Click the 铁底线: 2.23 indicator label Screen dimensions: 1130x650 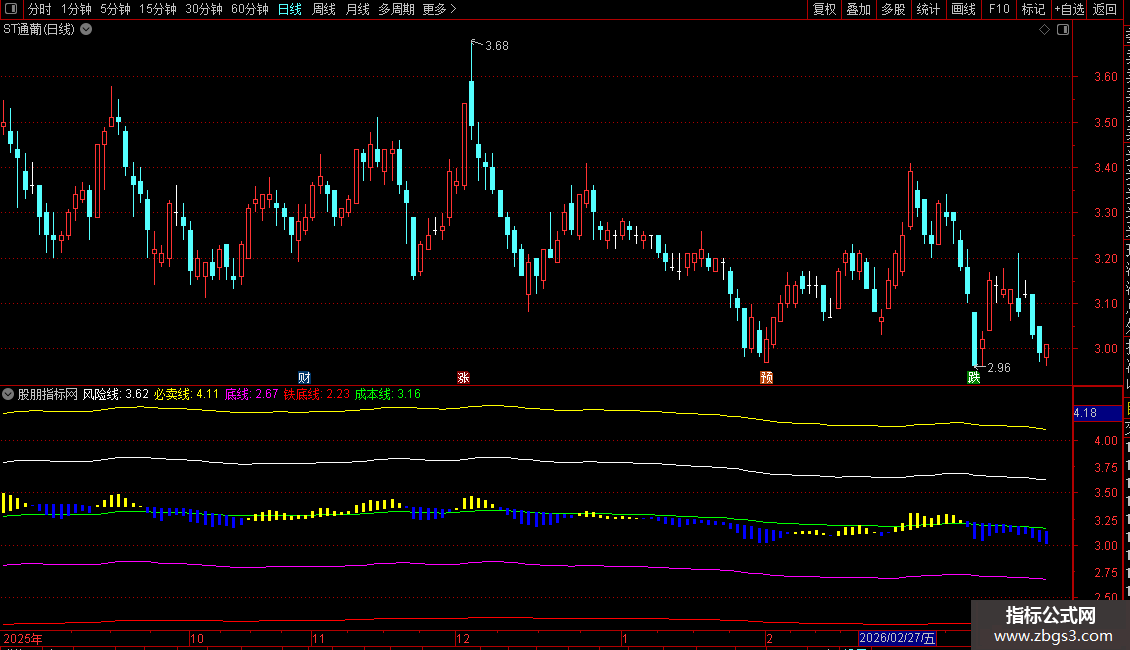(316, 394)
